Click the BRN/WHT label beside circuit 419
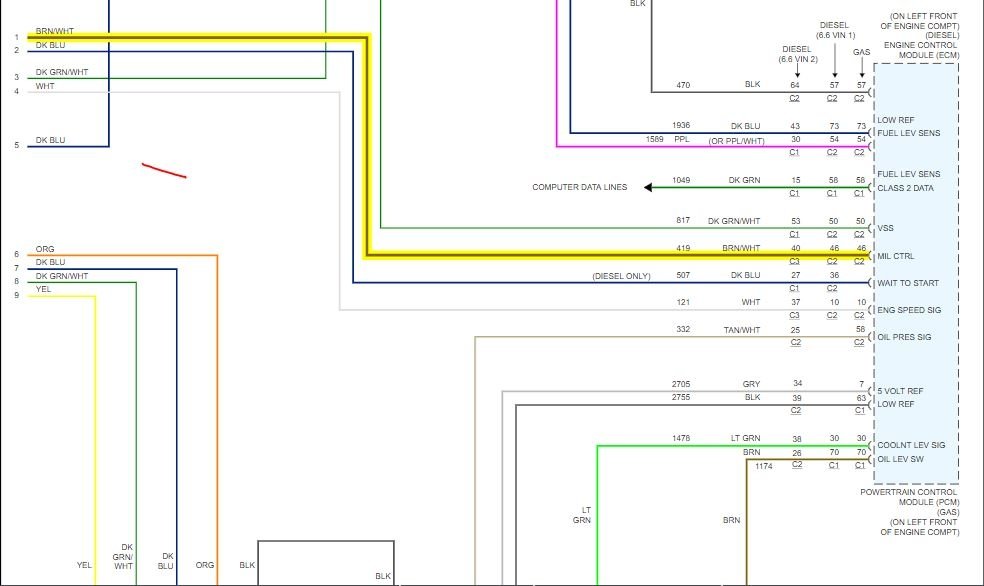This screenshot has height=586, width=984. pos(741,248)
